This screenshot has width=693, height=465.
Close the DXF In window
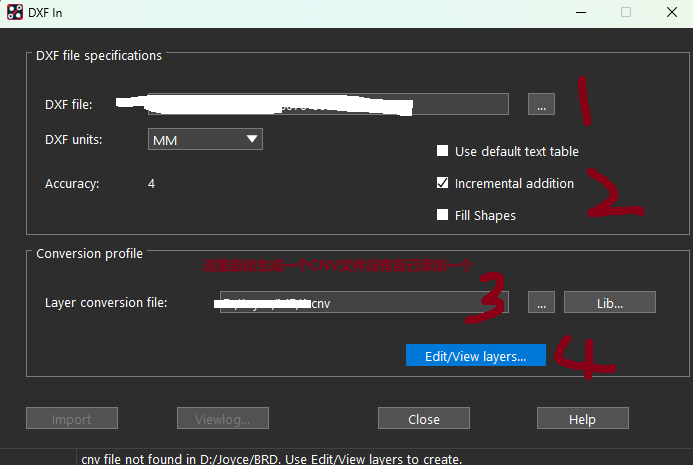coord(672,12)
